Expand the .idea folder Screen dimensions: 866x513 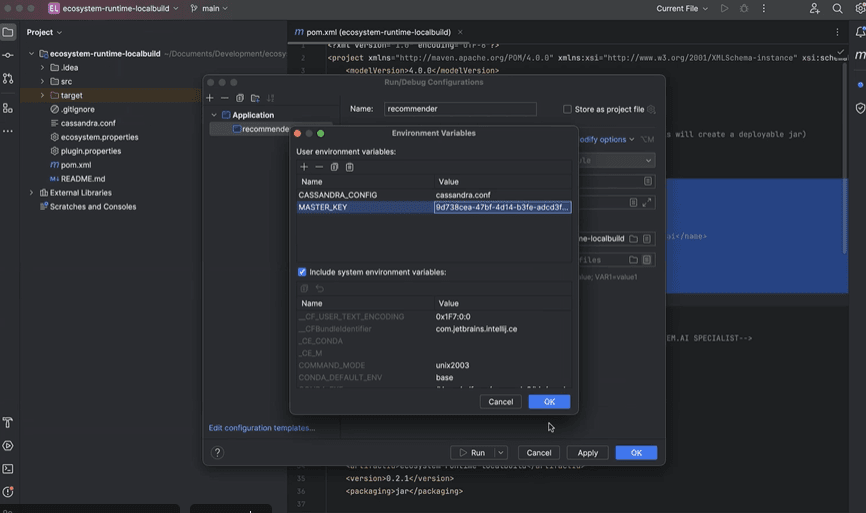(42, 67)
